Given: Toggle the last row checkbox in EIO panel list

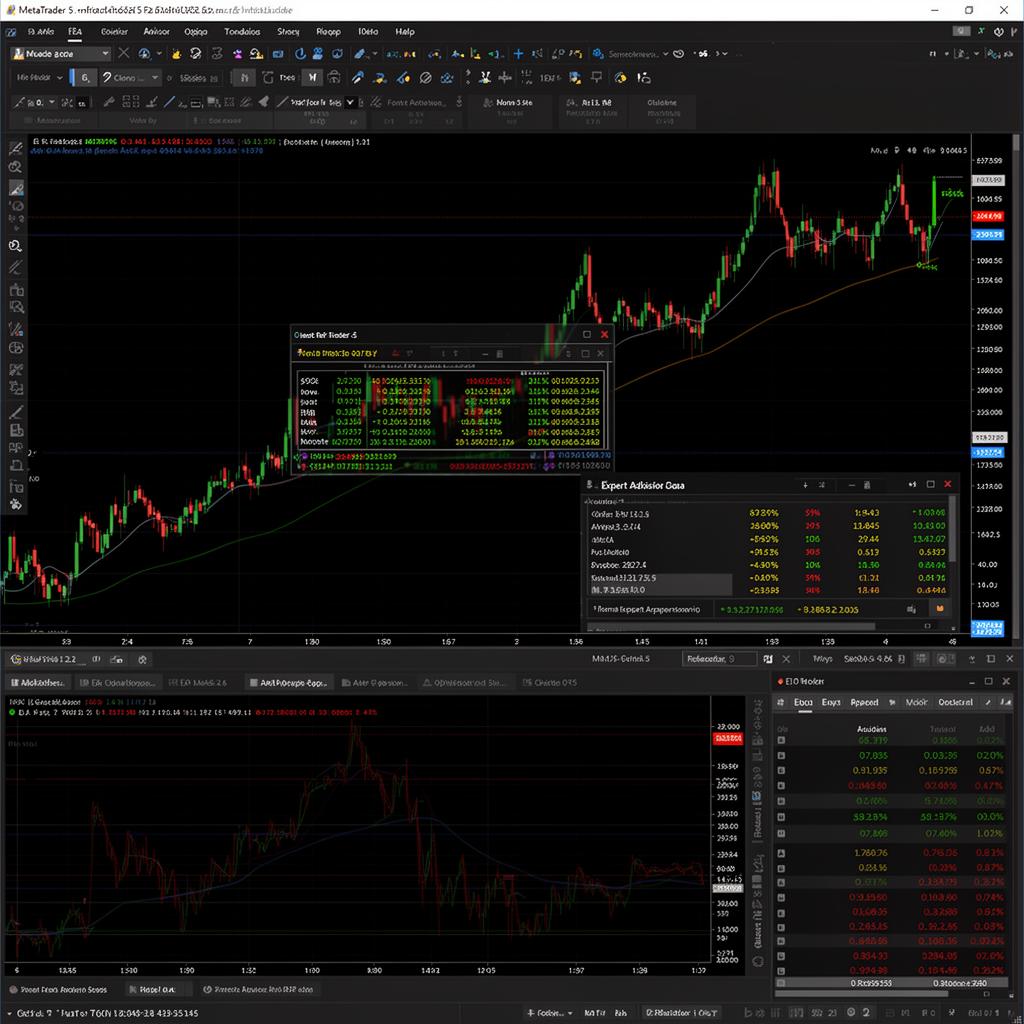Looking at the screenshot, I should coord(781,982).
